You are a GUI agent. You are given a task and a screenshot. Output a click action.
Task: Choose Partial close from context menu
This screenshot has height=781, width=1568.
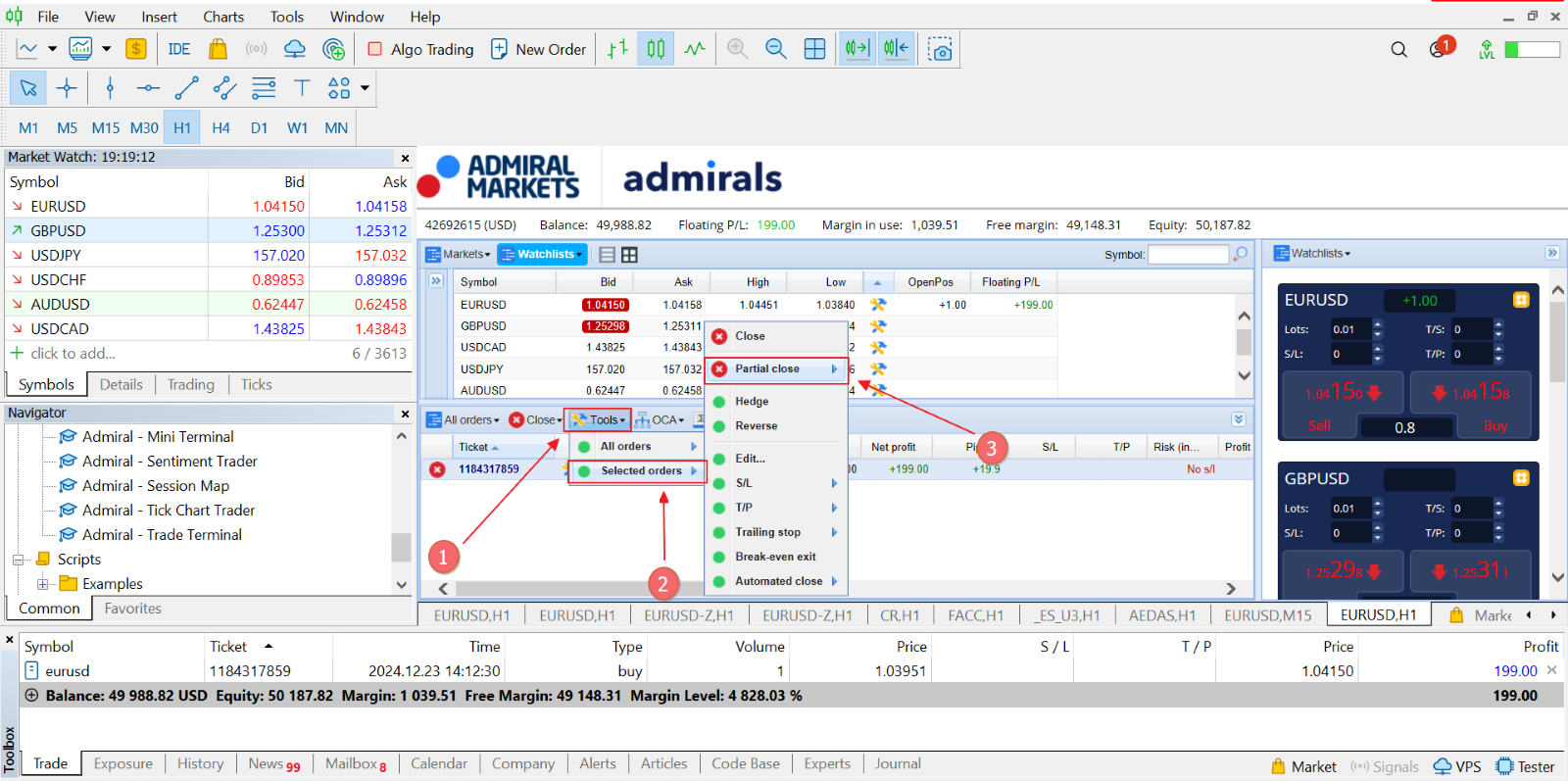click(x=776, y=369)
